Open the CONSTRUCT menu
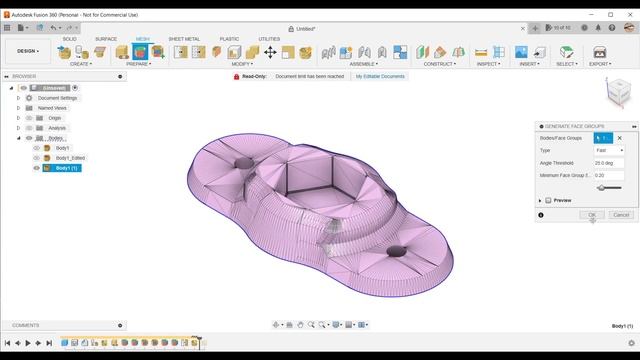640x360 pixels. (x=440, y=64)
